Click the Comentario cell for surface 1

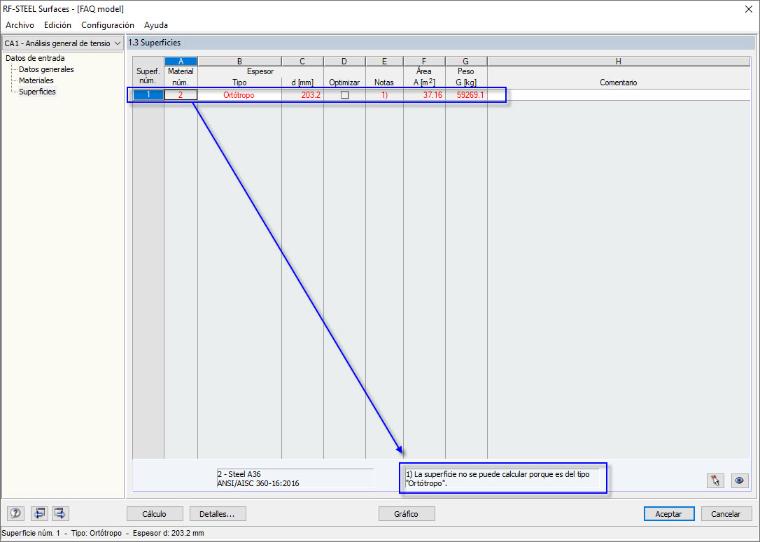[x=618, y=95]
